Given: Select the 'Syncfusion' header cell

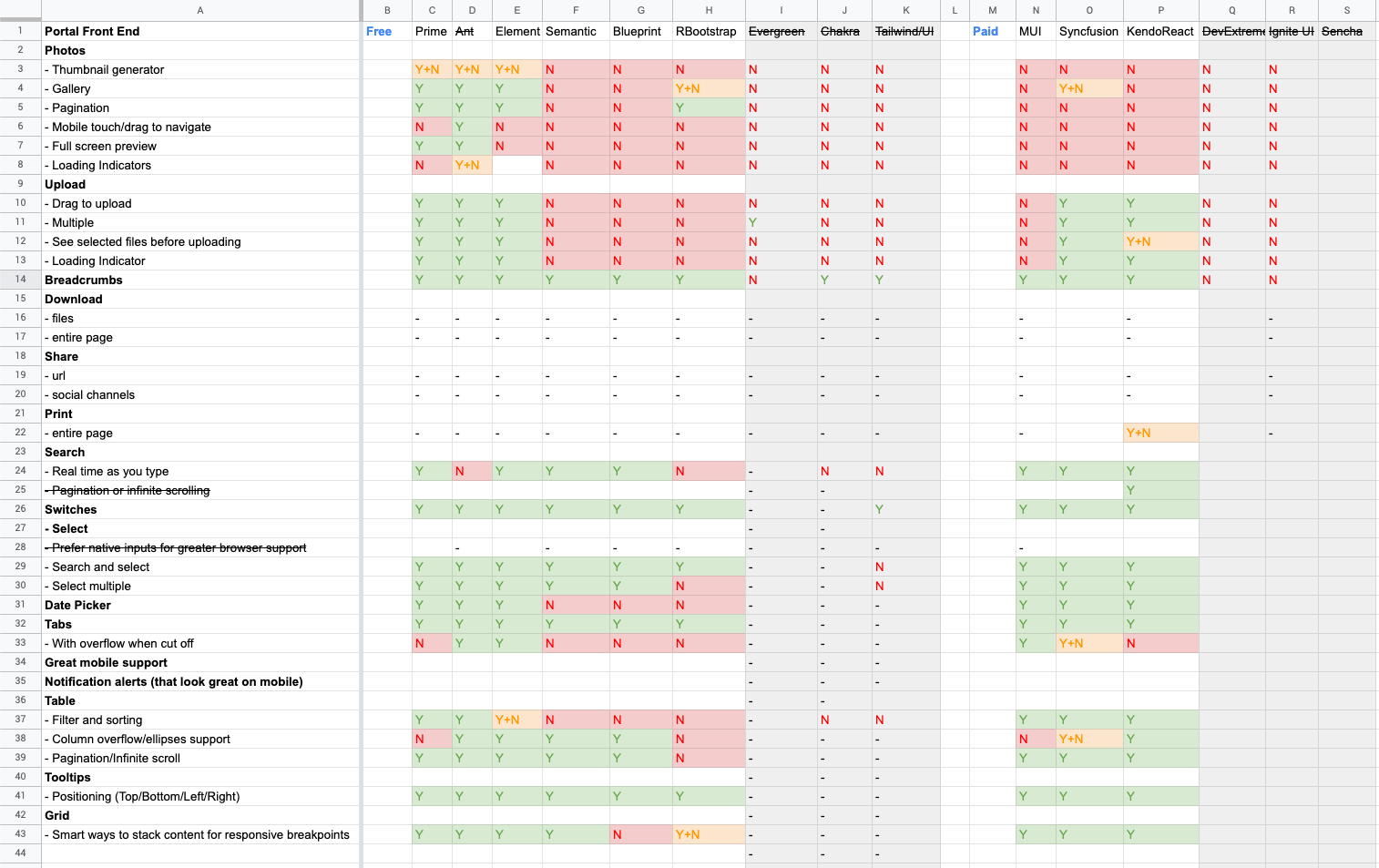Looking at the screenshot, I should (1089, 31).
